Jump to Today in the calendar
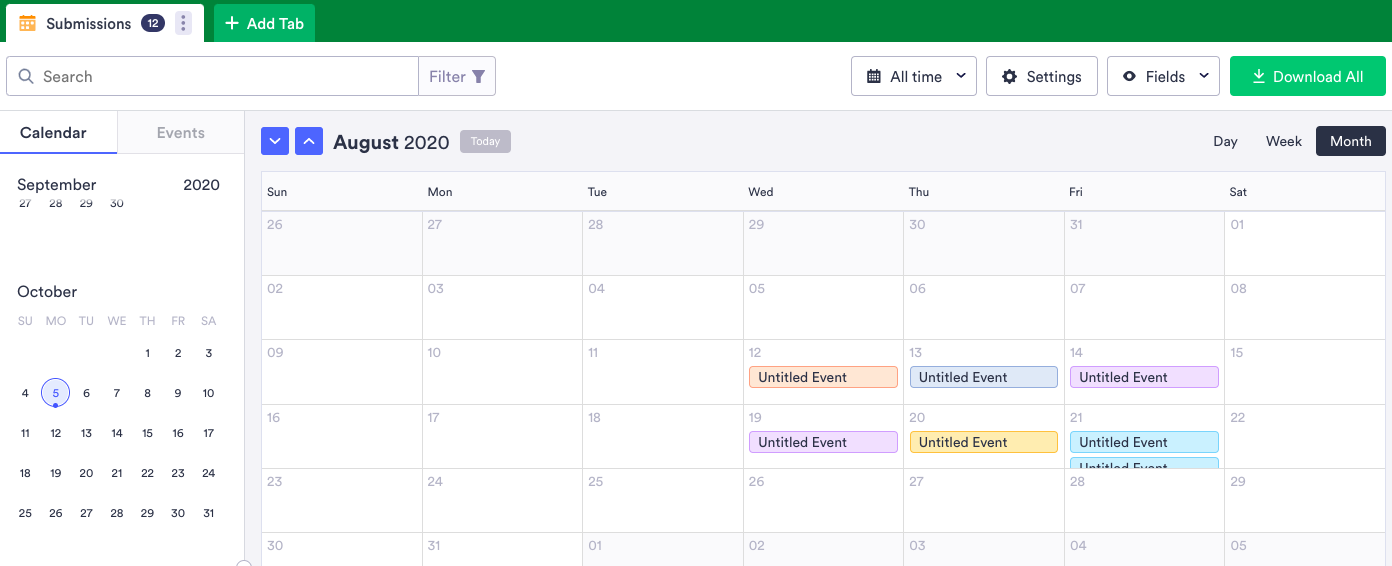The image size is (1392, 566). pyautogui.click(x=485, y=142)
